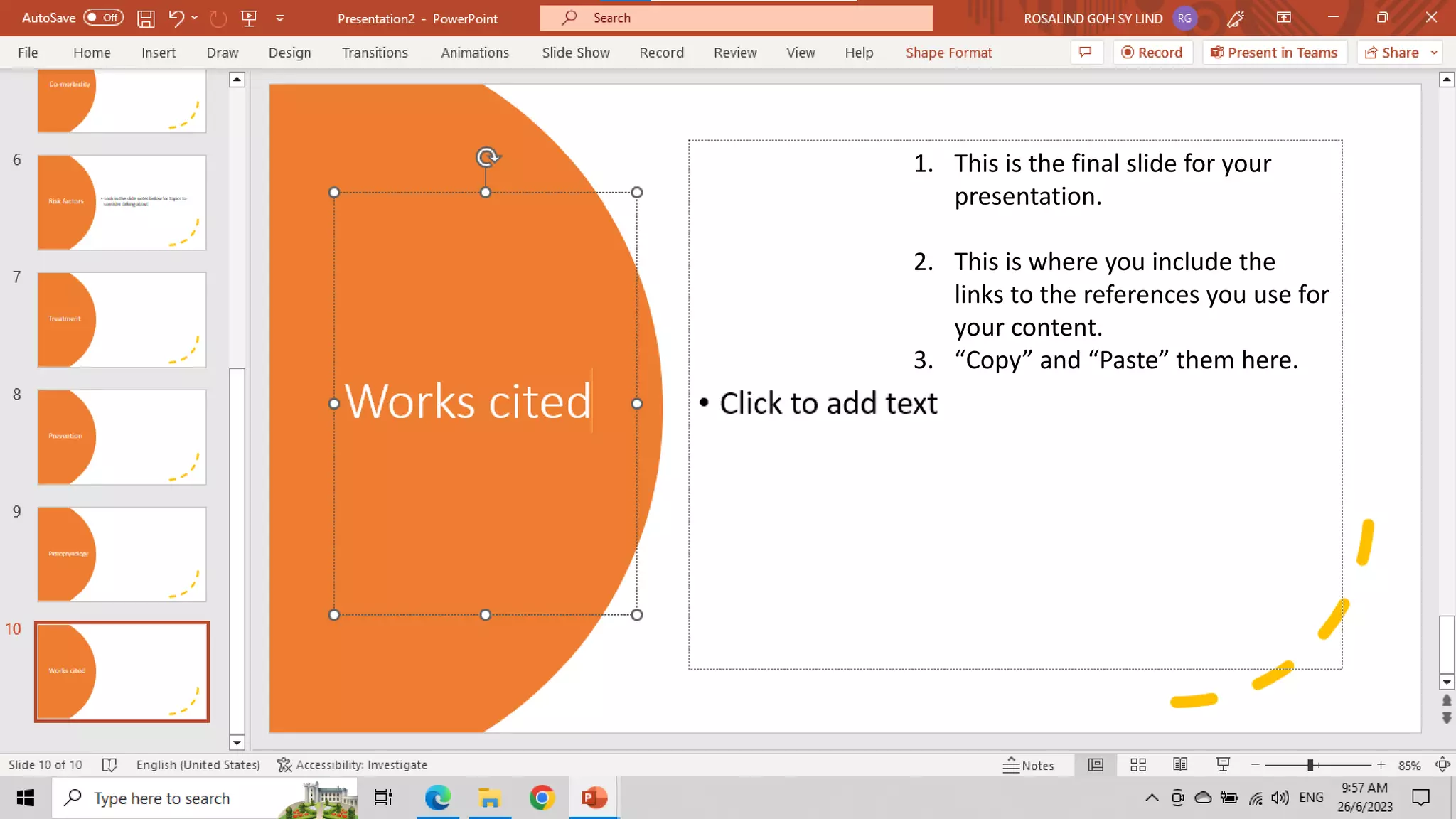Click the Redo icon

(218, 18)
